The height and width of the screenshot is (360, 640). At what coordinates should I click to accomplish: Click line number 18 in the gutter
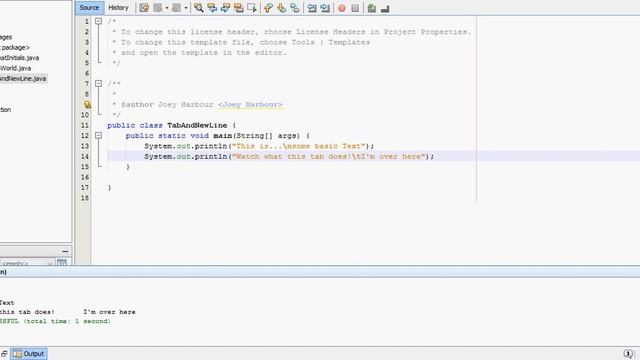pos(84,198)
